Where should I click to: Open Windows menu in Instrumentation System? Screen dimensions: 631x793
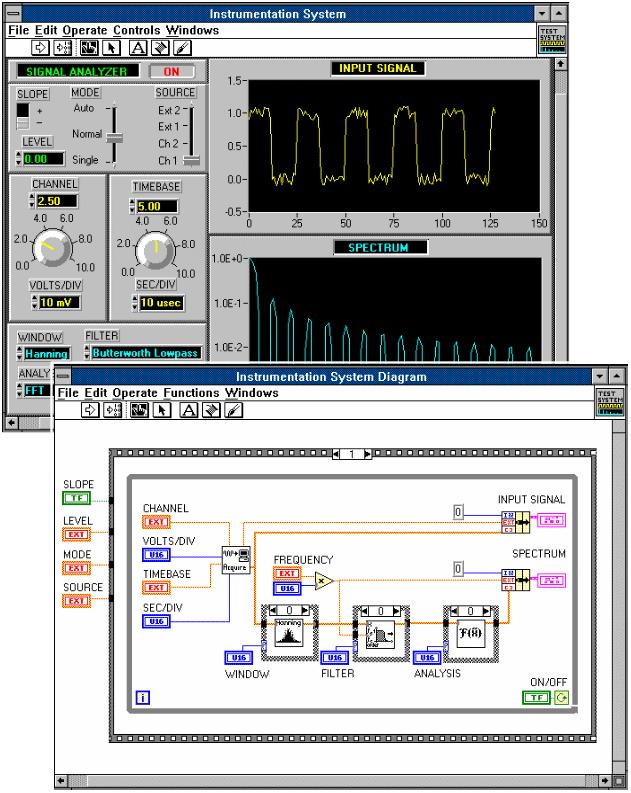193,30
